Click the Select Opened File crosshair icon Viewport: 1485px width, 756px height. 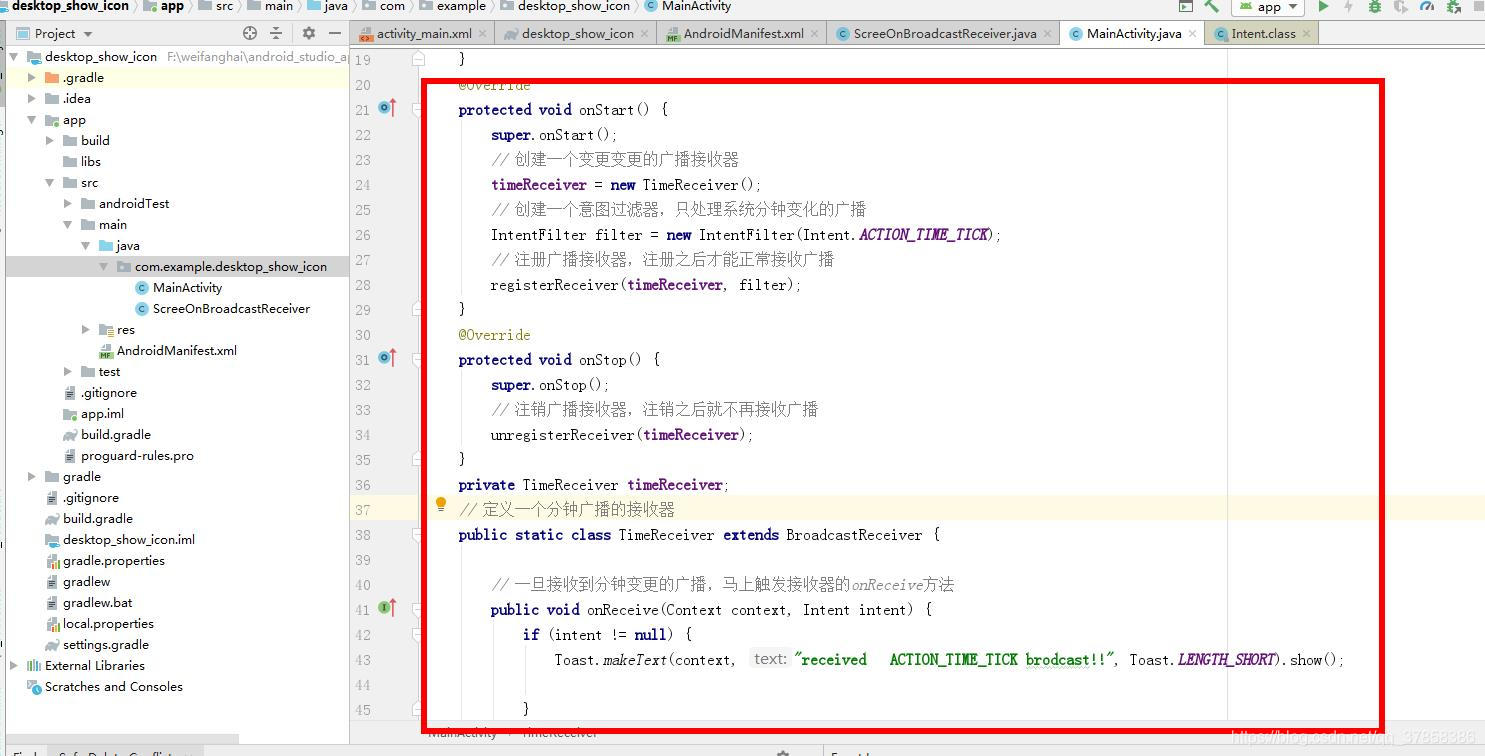point(249,32)
